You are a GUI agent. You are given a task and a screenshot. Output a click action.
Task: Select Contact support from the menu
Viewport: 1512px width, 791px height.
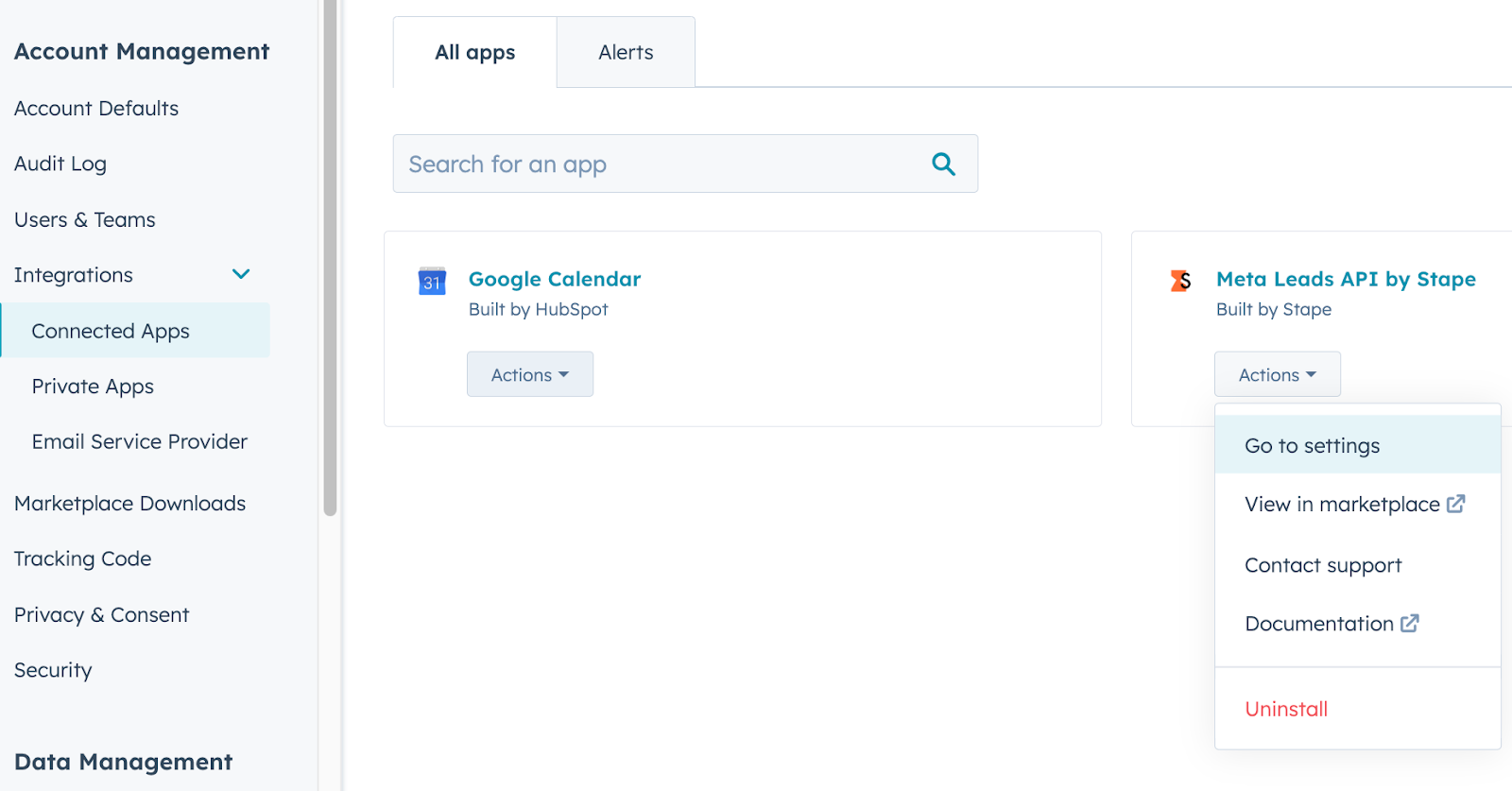click(1358, 565)
